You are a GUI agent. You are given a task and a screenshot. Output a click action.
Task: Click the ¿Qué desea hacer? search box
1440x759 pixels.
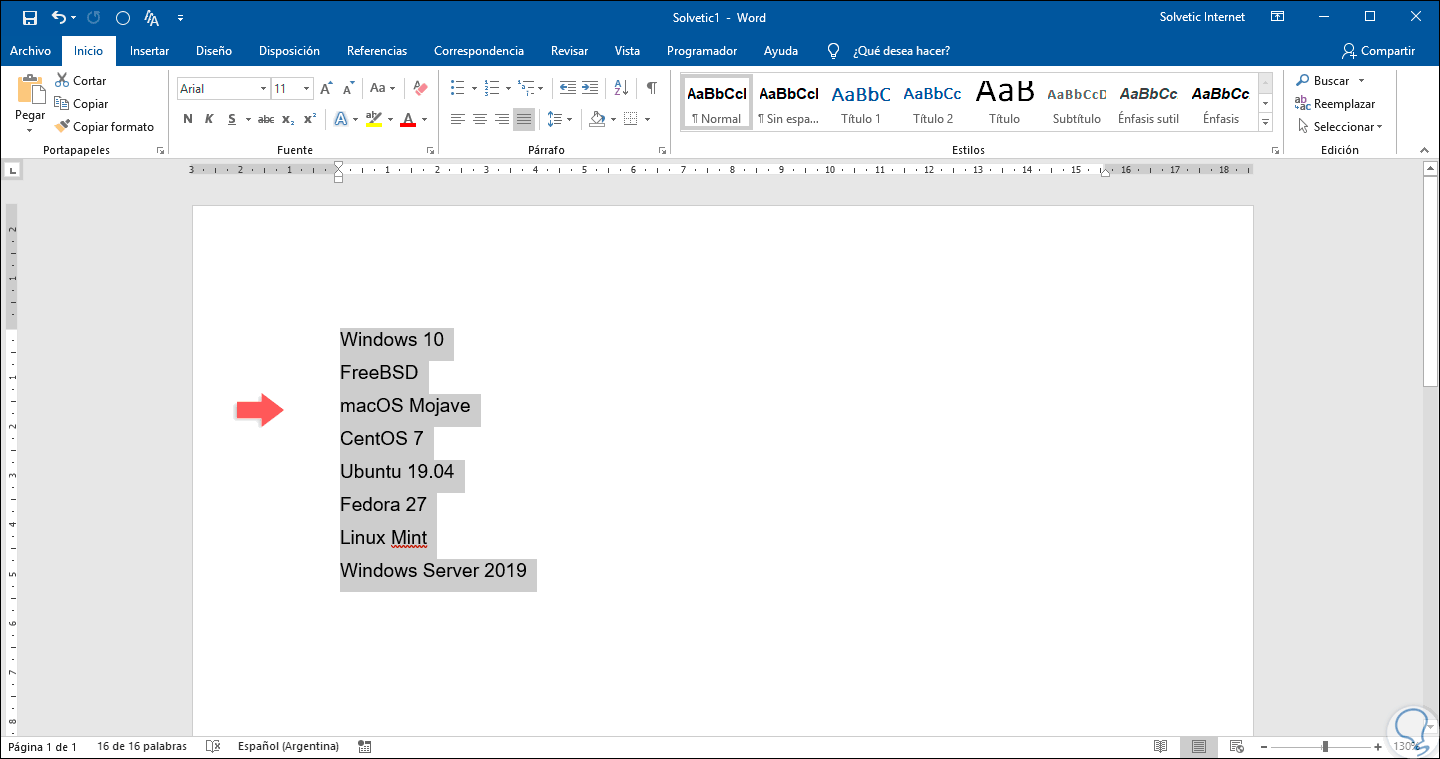click(900, 51)
